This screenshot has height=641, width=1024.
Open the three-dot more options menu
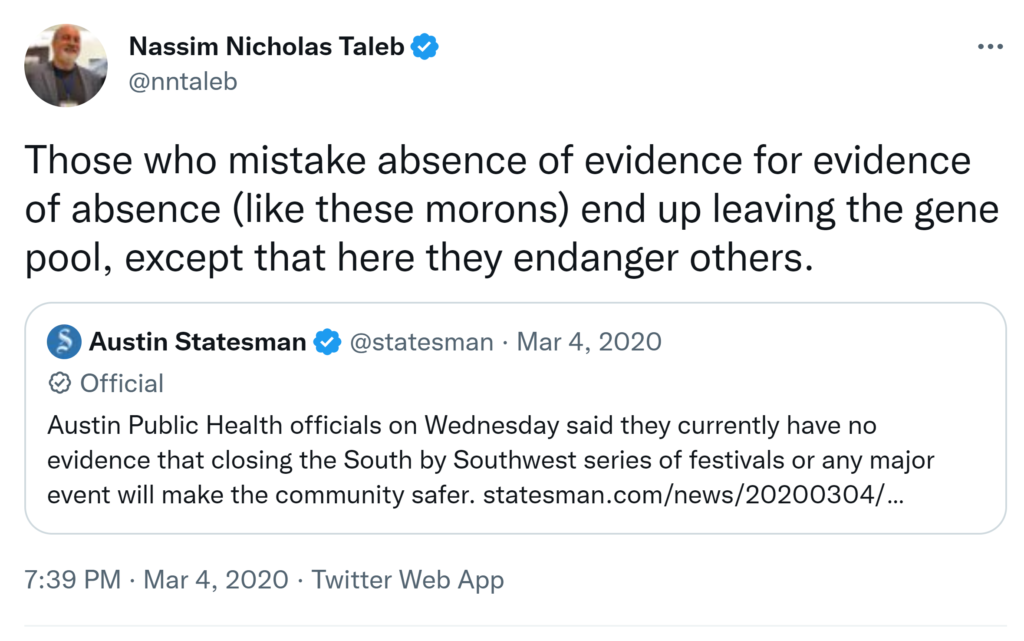[x=988, y=47]
